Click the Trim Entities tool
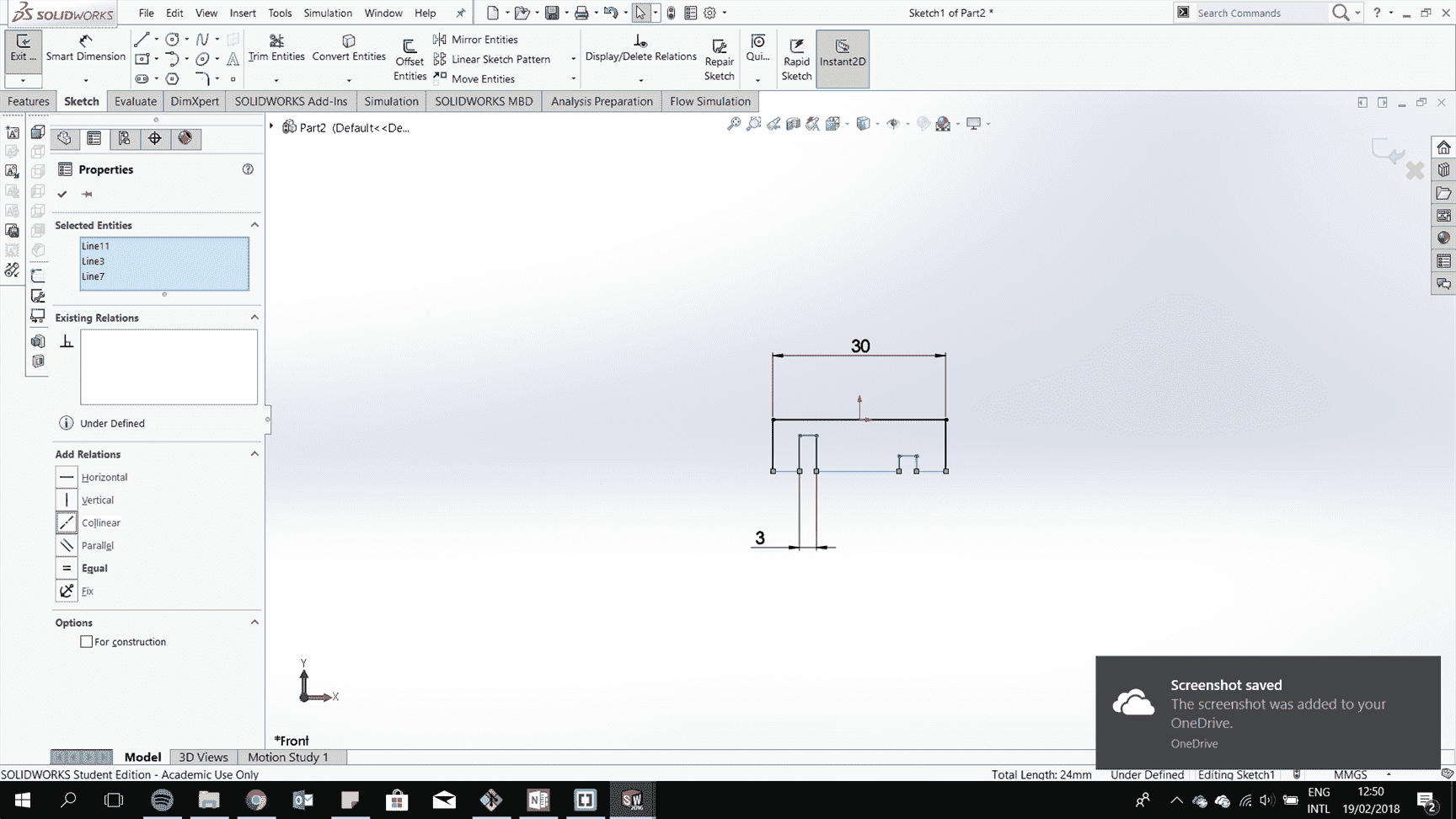The width and height of the screenshot is (1456, 819). point(276,48)
